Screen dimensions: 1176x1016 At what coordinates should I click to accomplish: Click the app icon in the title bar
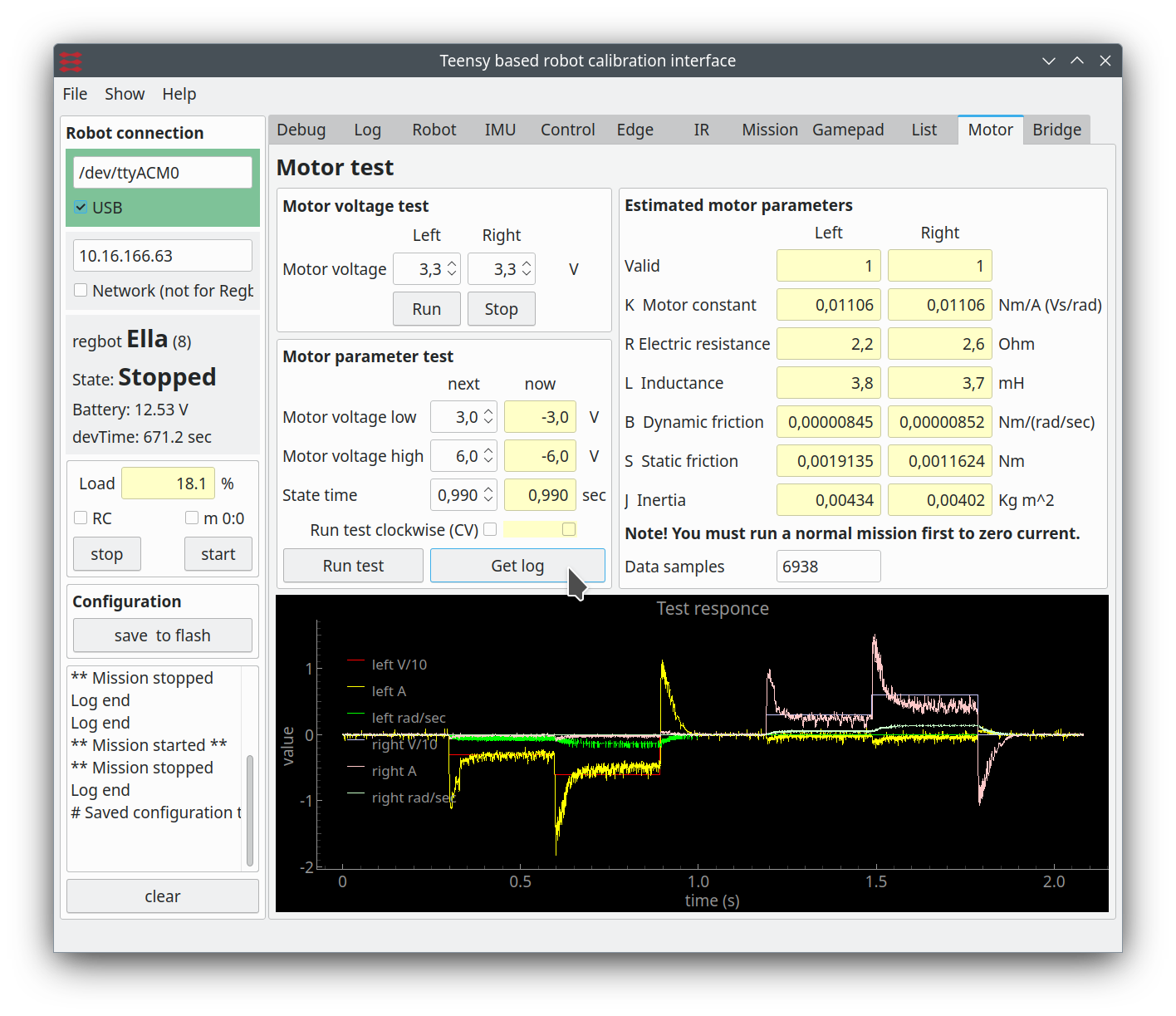coord(71,61)
